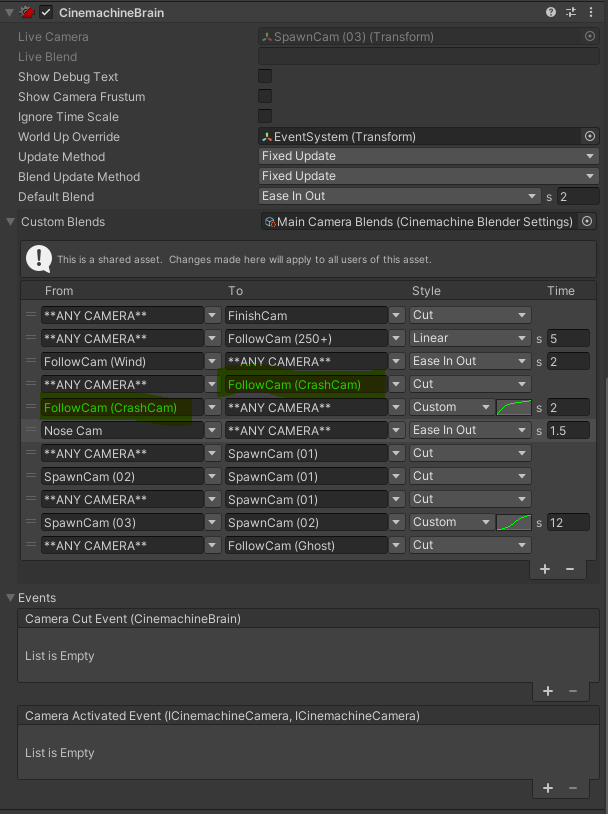
Task: Open the Blend Update Method dropdown
Action: coord(428,177)
